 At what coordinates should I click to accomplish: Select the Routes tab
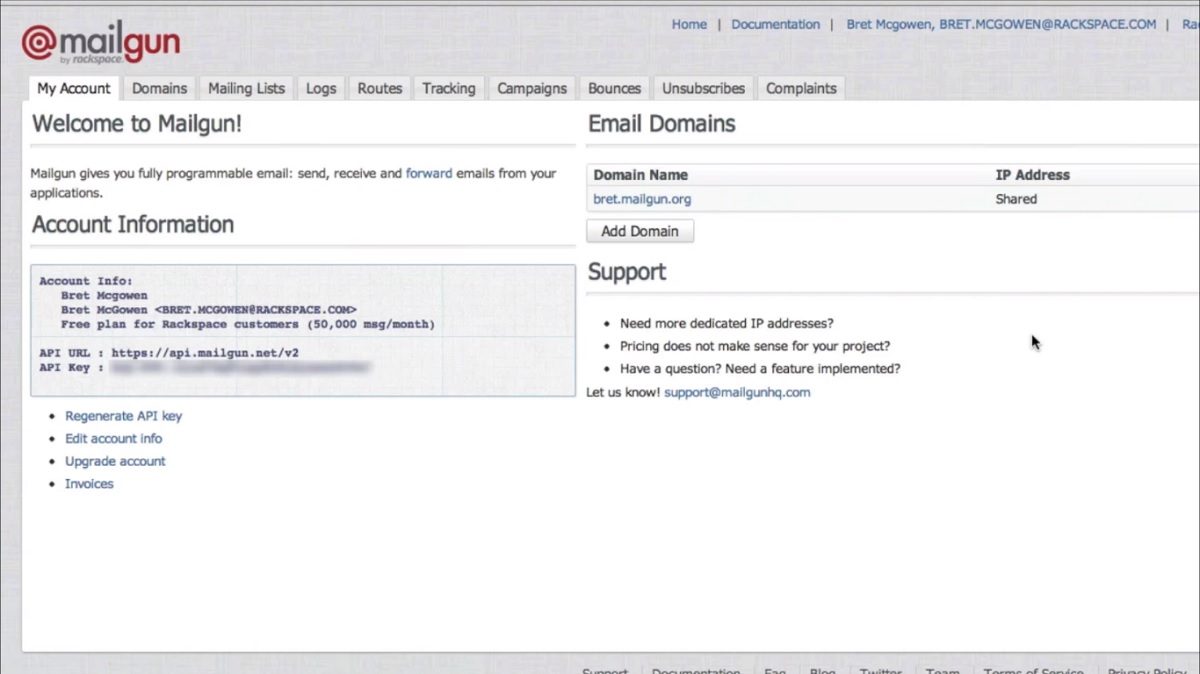point(379,88)
